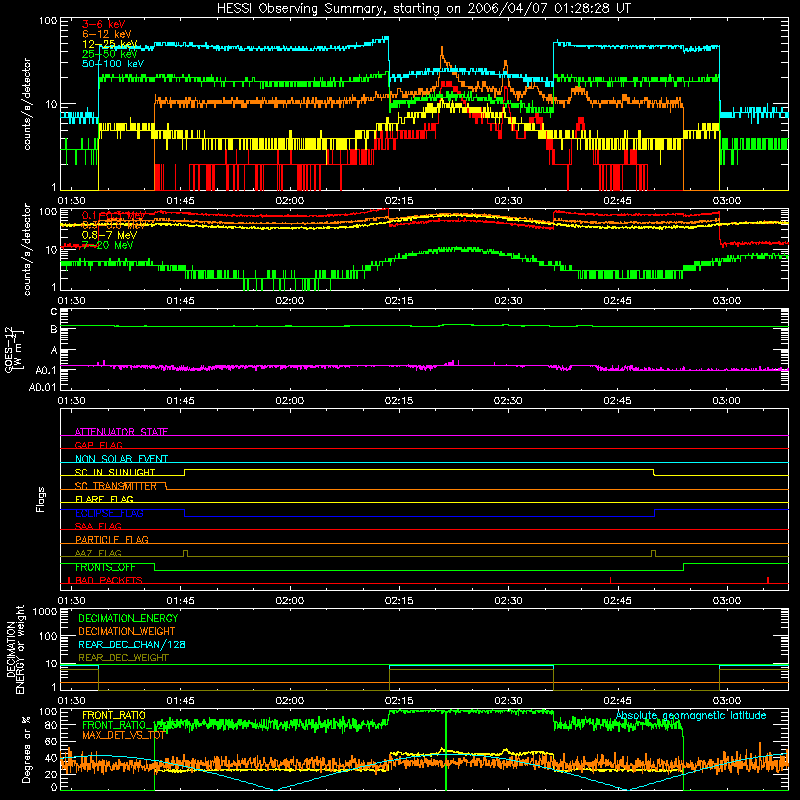800x800 pixels.
Task: Click the 'A0.01' GOES class tick label
Action: click(42, 387)
